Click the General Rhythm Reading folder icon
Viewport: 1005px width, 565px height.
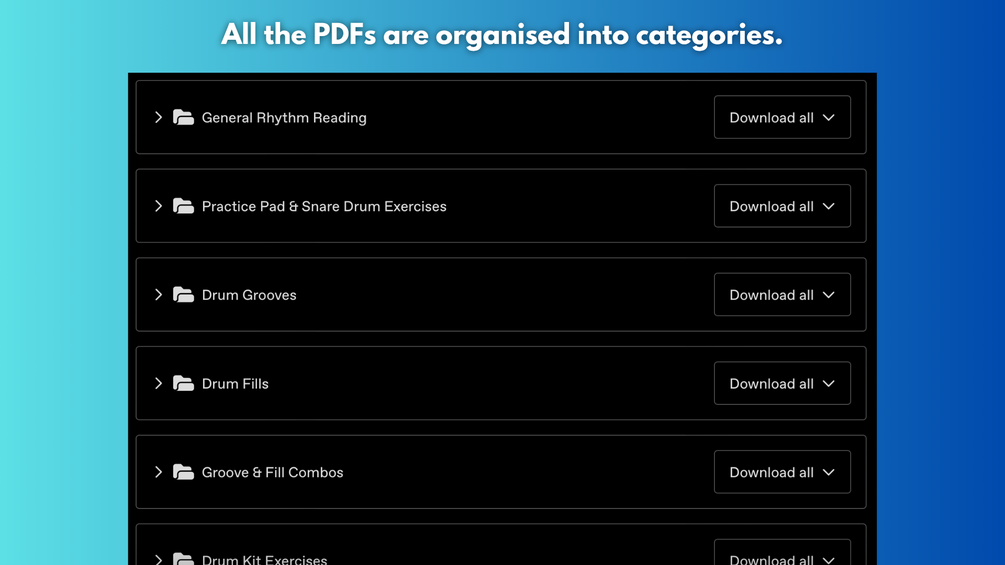(183, 117)
